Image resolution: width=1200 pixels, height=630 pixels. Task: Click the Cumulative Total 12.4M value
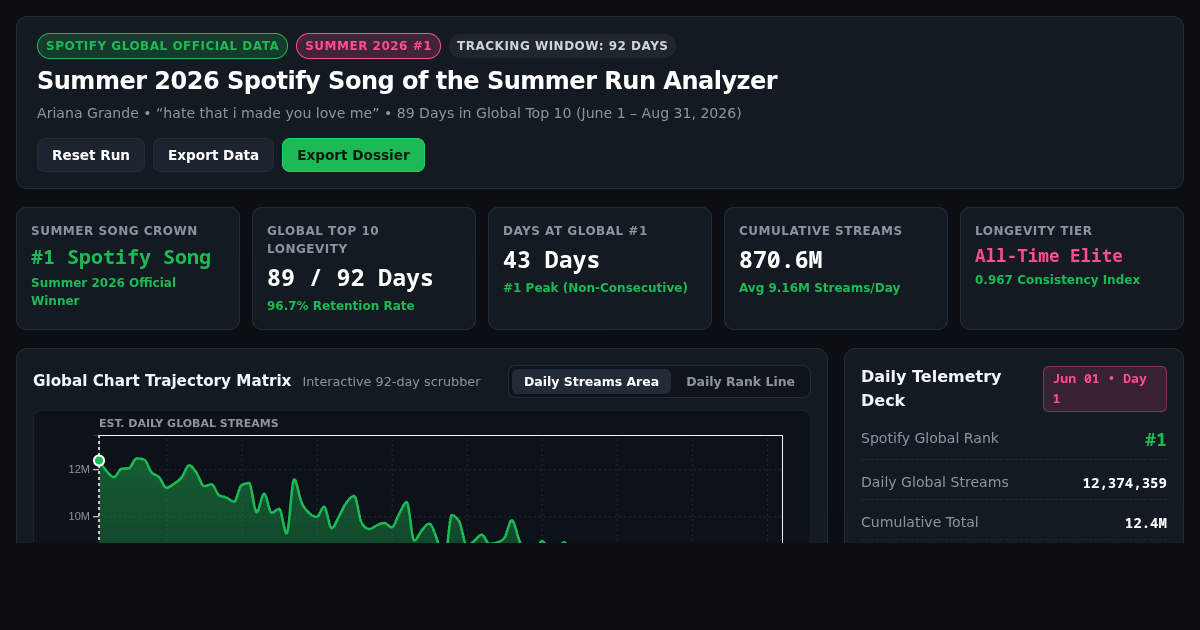[1145, 523]
